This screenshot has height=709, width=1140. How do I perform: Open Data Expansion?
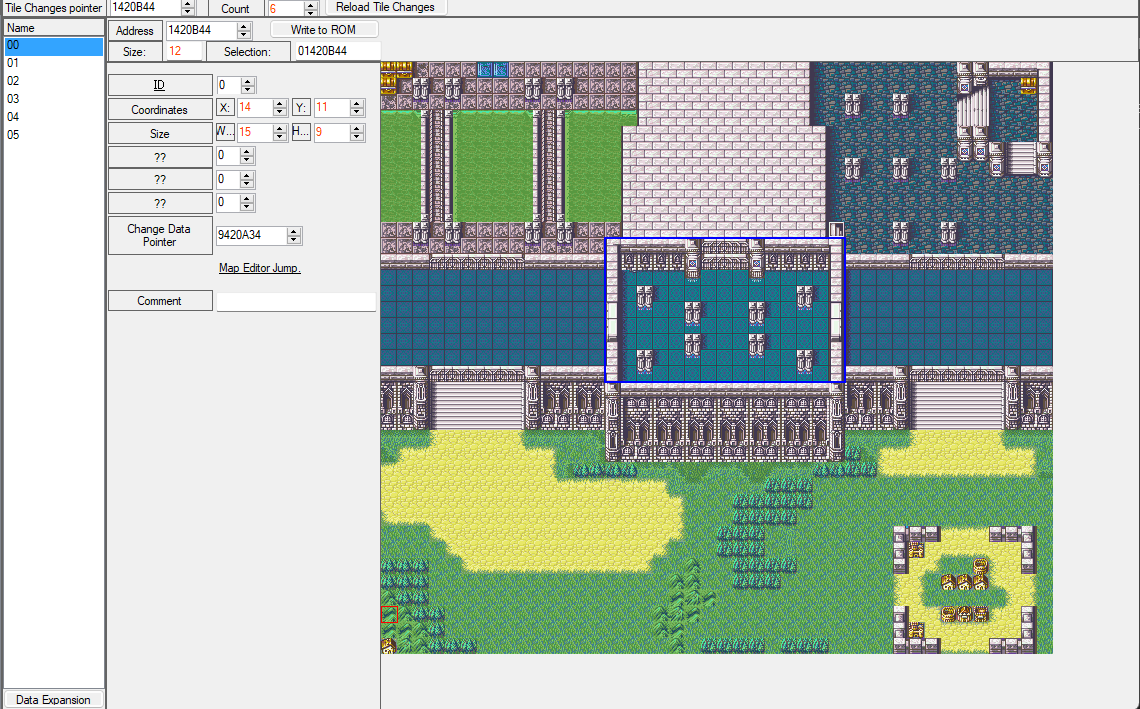pyautogui.click(x=53, y=700)
